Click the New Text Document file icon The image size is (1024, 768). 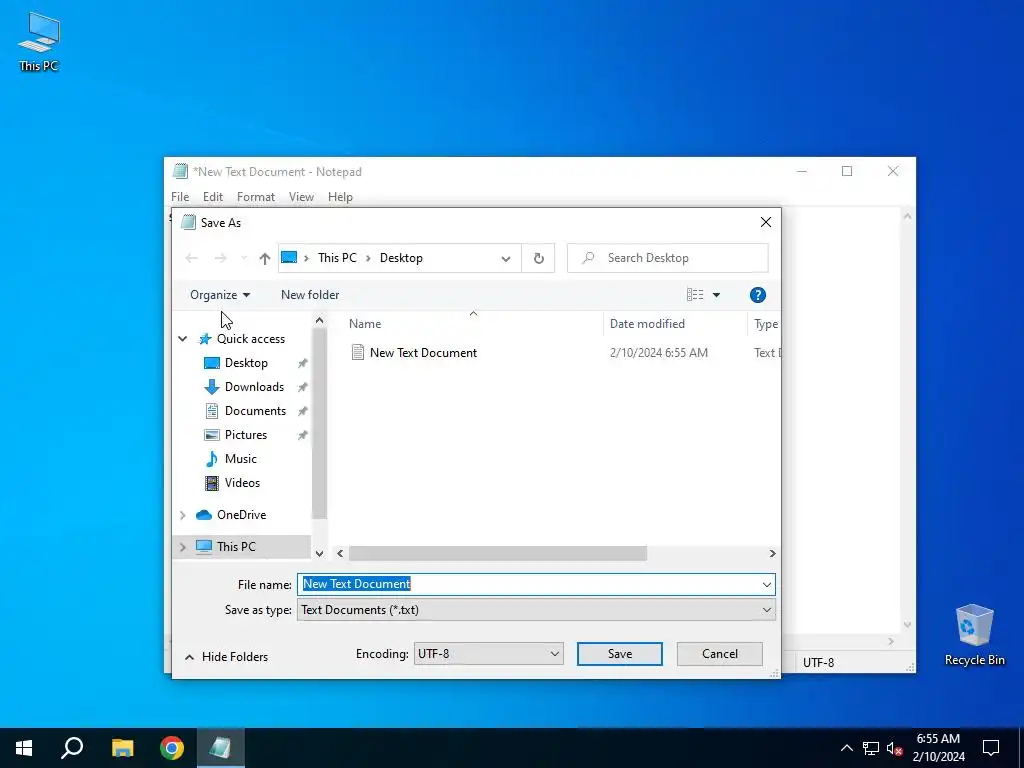click(357, 353)
